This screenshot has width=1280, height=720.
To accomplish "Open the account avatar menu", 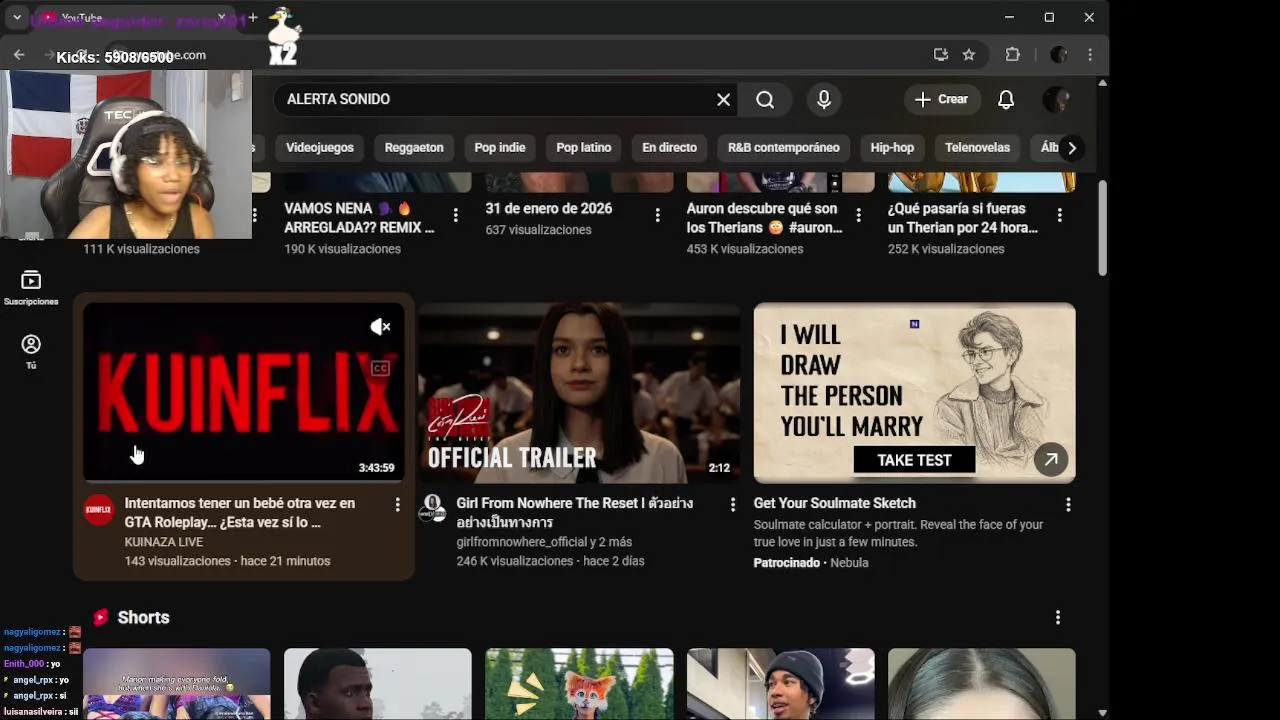I will [x=1056, y=99].
